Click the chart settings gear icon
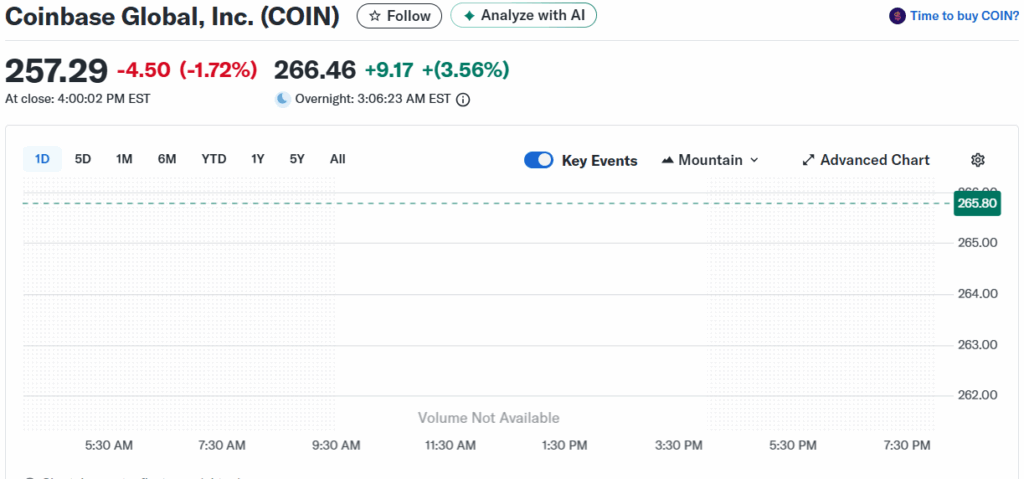 click(x=978, y=160)
